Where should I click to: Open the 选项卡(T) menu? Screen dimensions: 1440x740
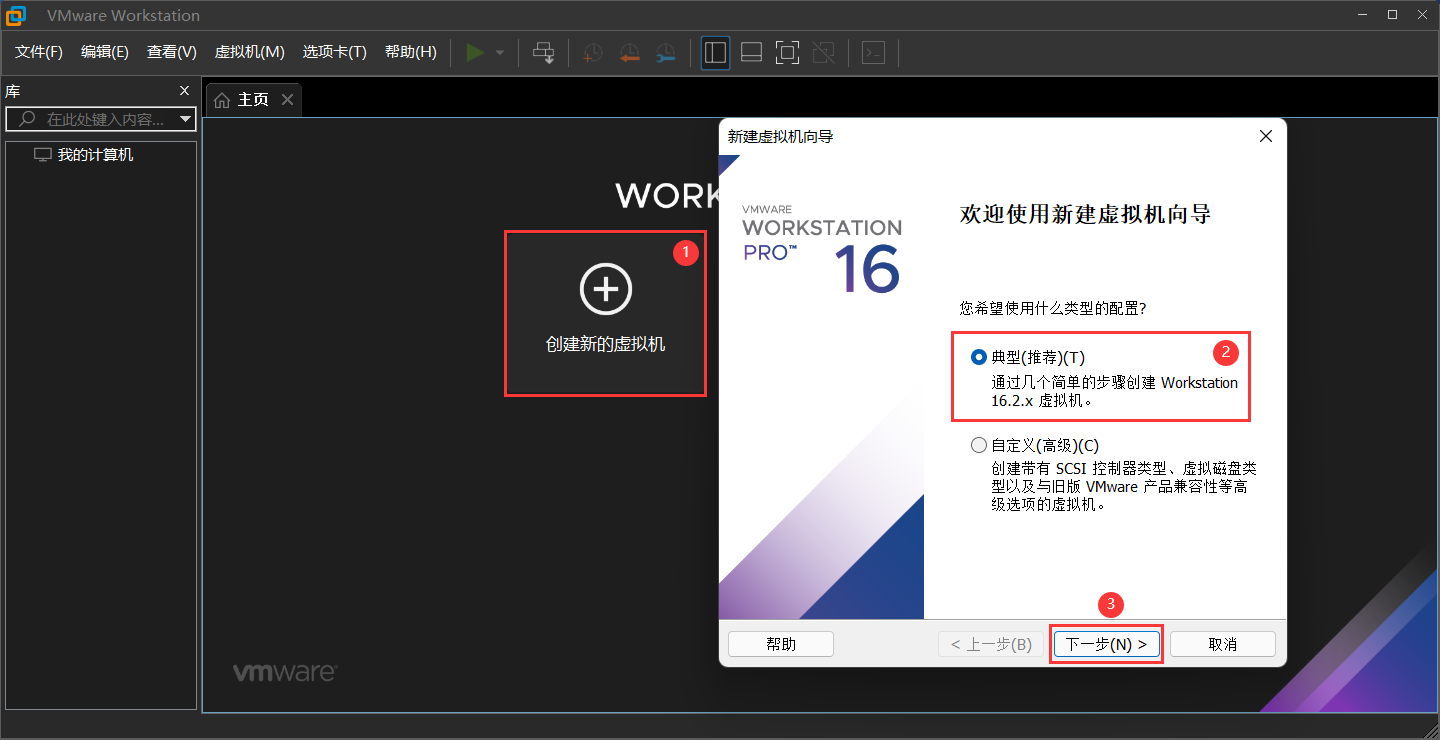point(335,52)
